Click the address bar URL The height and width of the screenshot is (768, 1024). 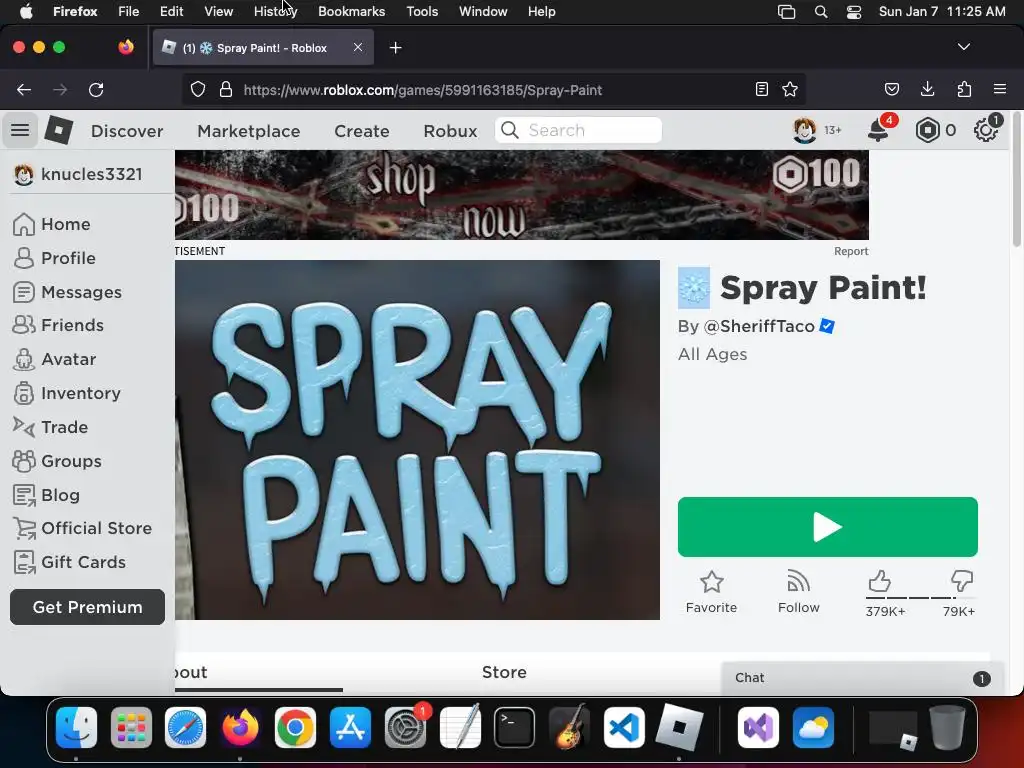423,90
